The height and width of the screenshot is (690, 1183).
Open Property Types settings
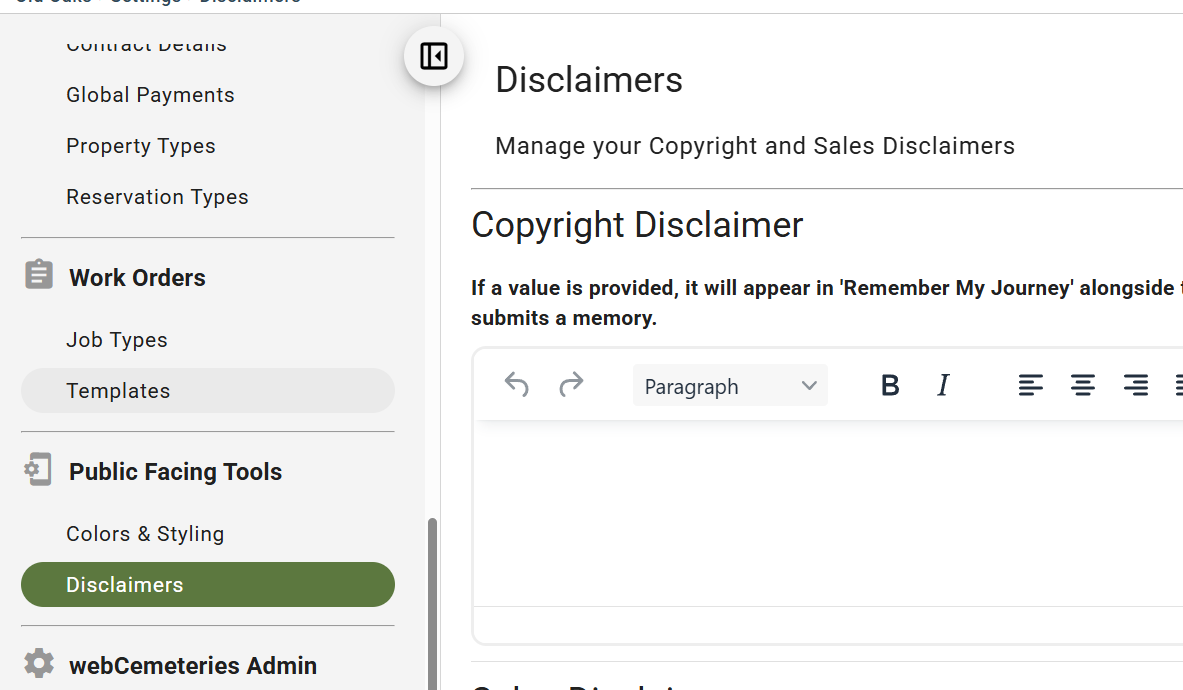pos(141,146)
